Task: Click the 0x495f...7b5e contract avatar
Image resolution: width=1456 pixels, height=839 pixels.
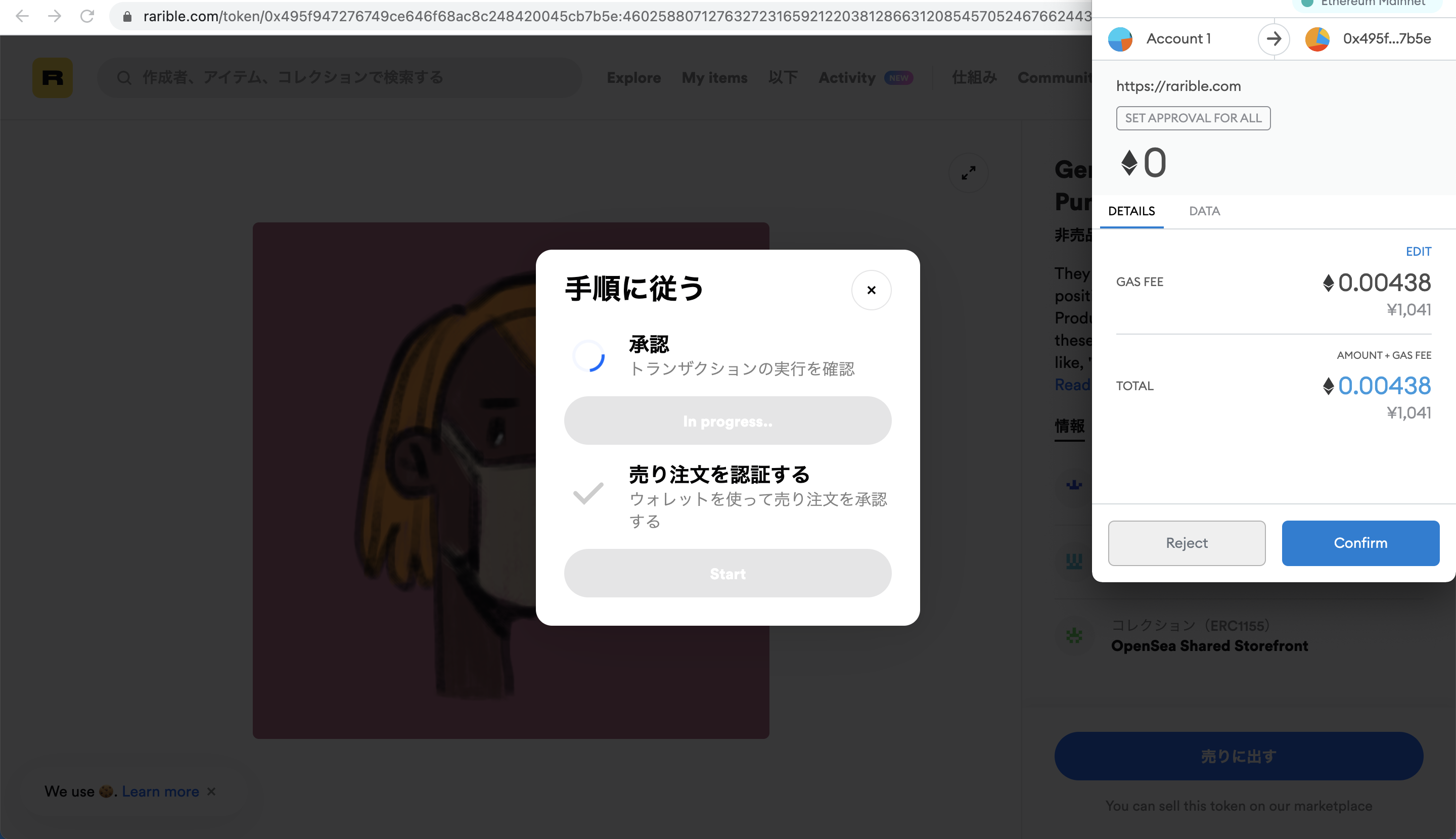Action: [1317, 39]
